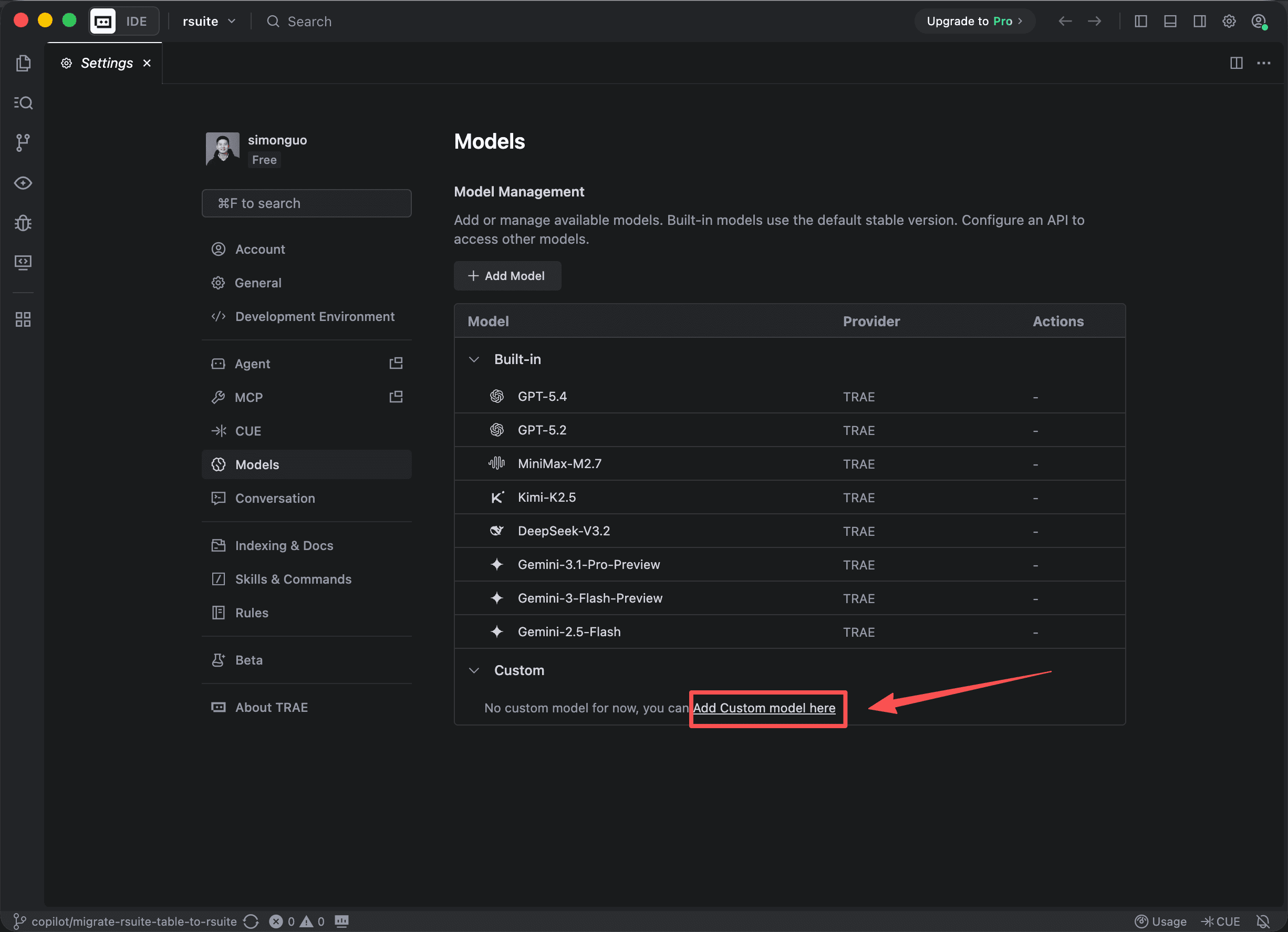The height and width of the screenshot is (932, 1288).
Task: Open Development Environment settings
Action: [x=307, y=316]
